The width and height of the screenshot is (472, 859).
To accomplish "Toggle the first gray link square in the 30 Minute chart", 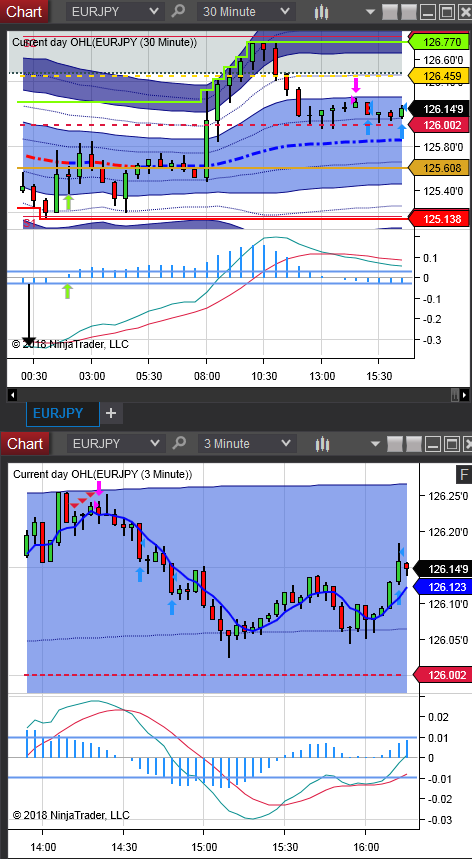I will point(388,12).
